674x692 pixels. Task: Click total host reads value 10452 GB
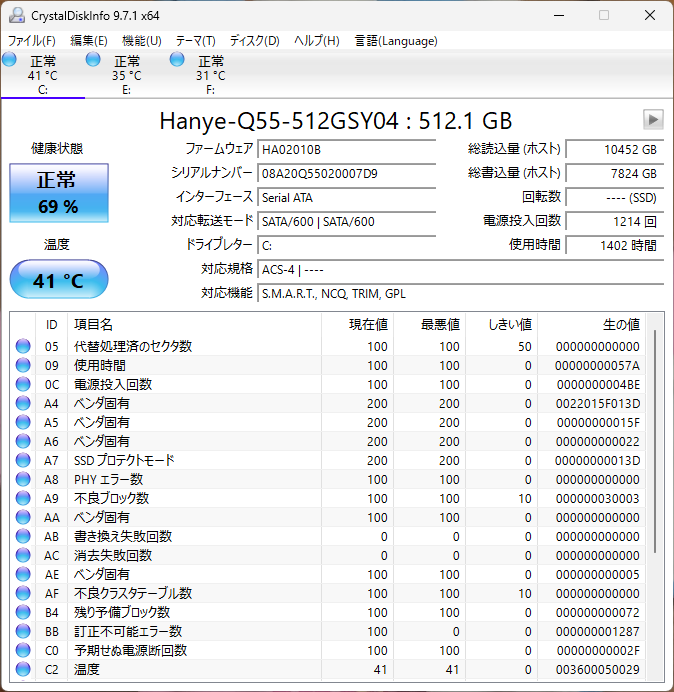[614, 149]
